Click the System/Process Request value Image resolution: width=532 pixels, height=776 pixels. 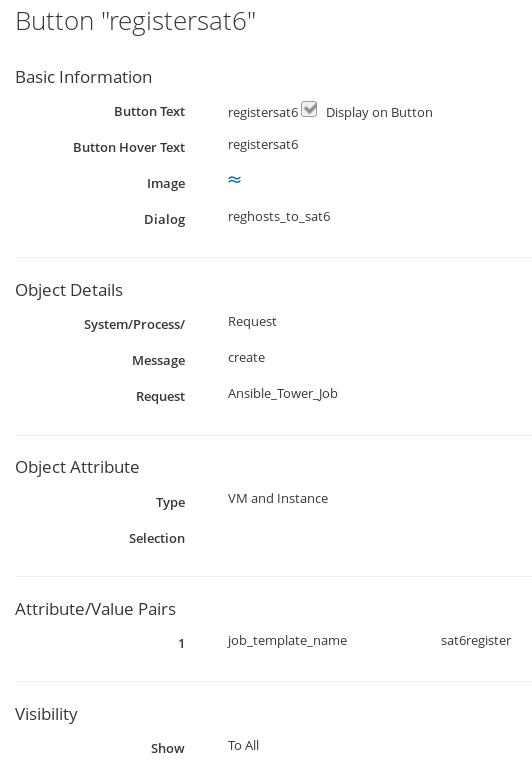tap(252, 322)
